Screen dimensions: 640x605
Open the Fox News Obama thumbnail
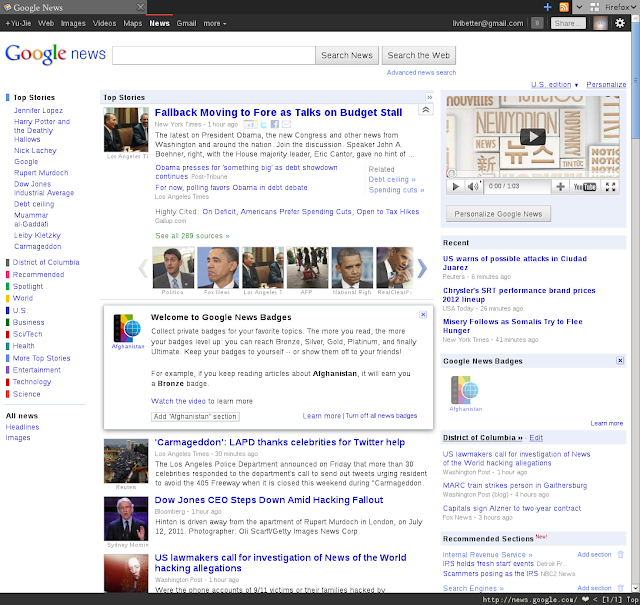point(218,268)
